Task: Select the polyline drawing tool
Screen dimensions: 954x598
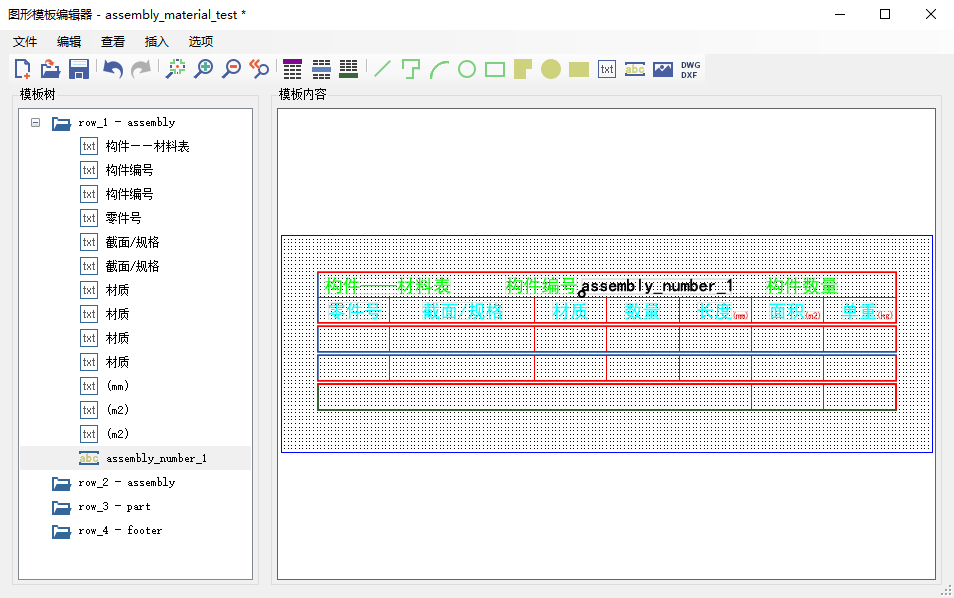Action: click(x=411, y=69)
